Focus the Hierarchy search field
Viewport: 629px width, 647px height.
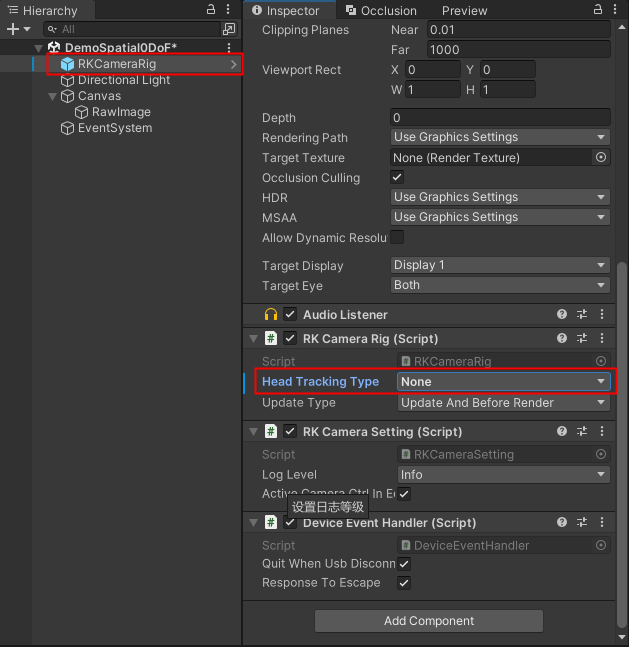(x=132, y=29)
